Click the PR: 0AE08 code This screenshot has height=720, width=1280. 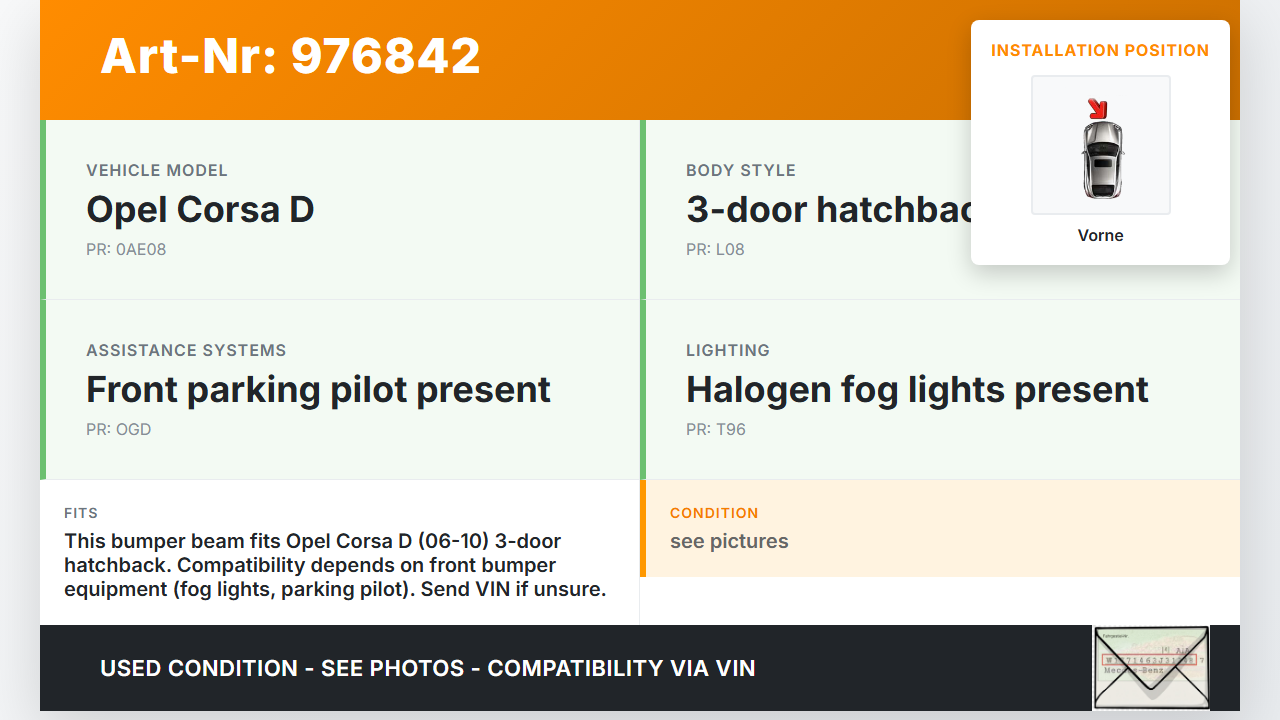click(126, 250)
